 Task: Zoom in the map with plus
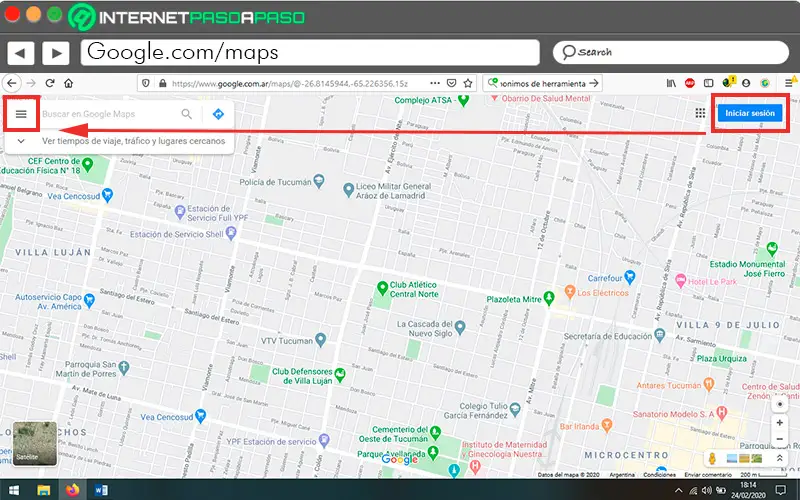click(779, 422)
